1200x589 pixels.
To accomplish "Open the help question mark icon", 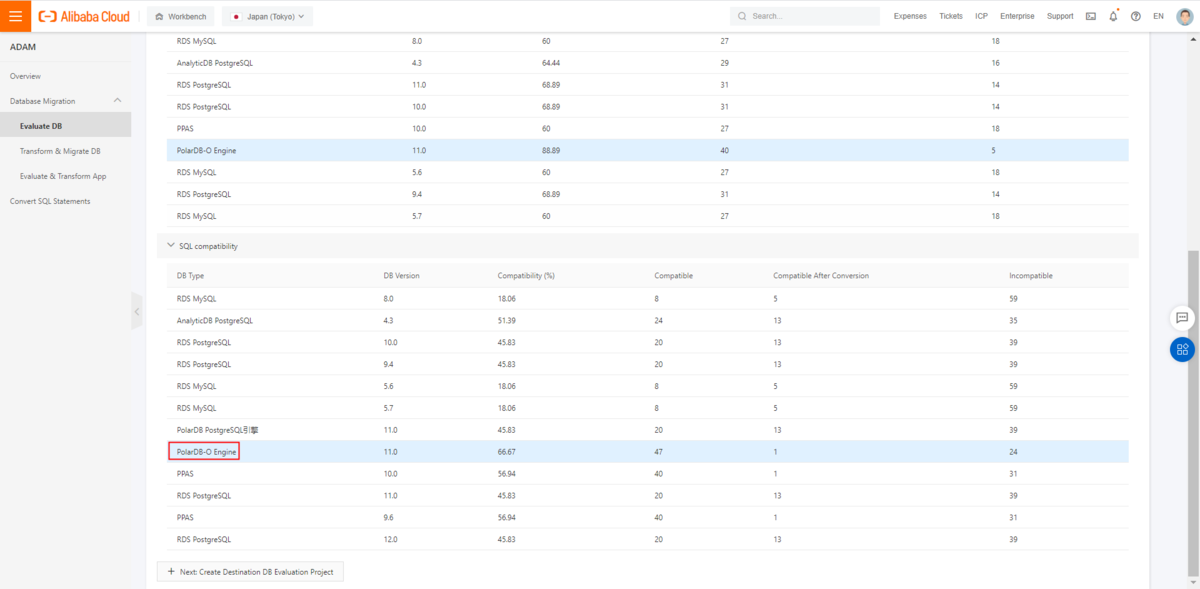I will coord(1135,16).
